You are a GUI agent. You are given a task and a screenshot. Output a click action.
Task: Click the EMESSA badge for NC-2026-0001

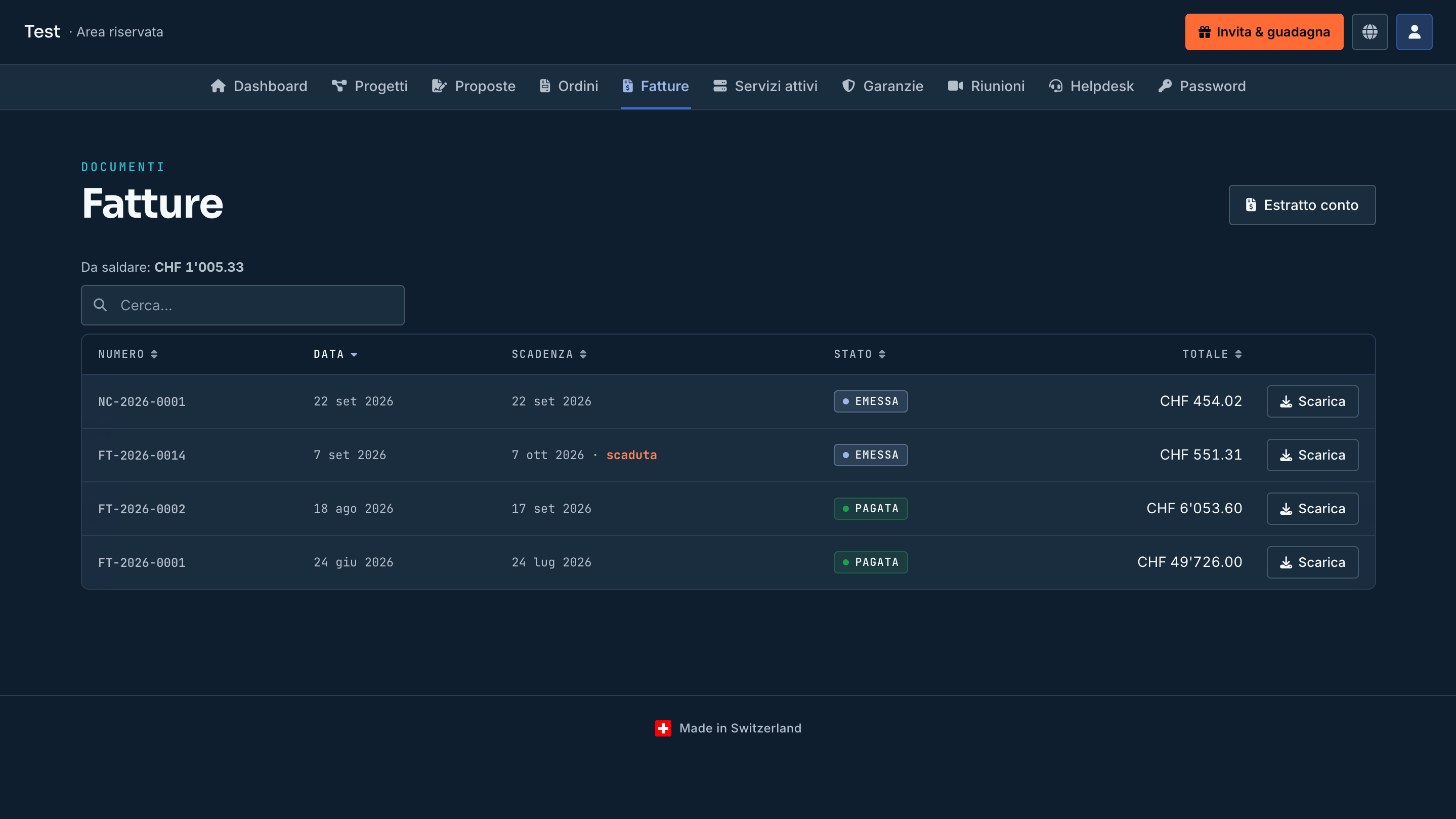[871, 401]
